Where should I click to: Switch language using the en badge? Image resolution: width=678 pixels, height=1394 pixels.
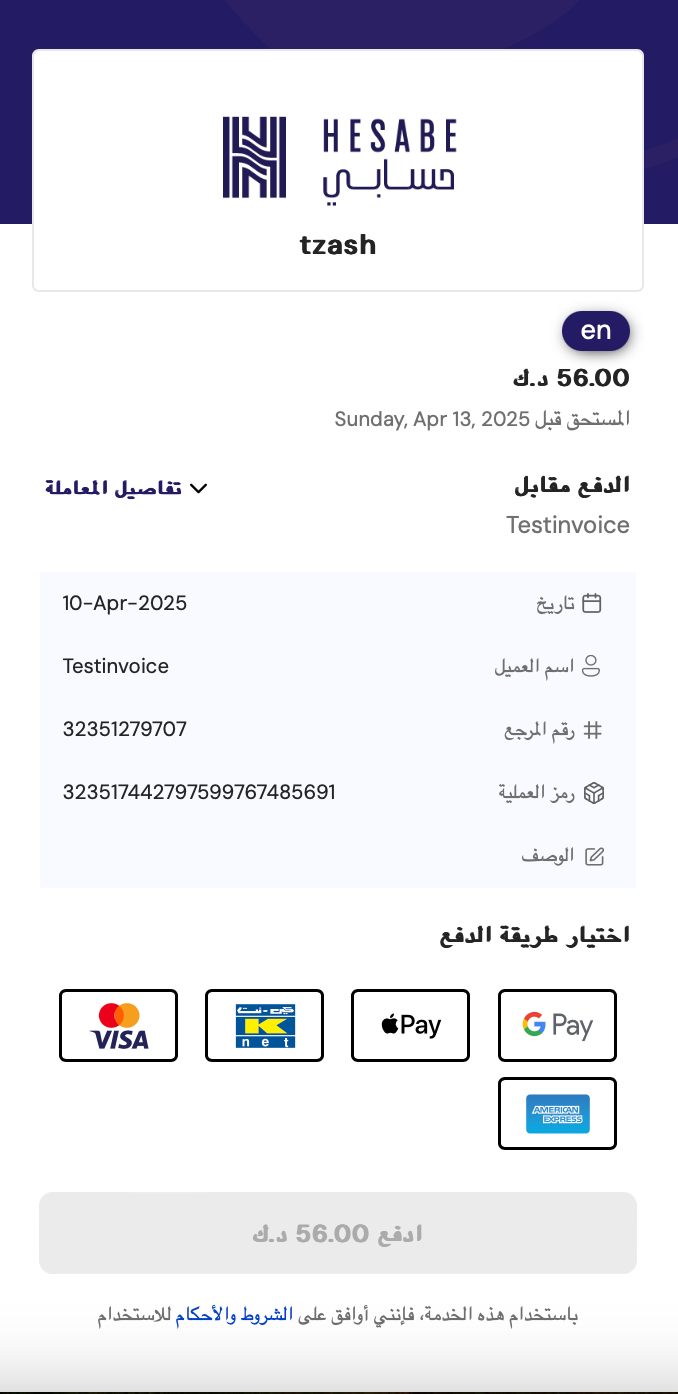coord(596,331)
